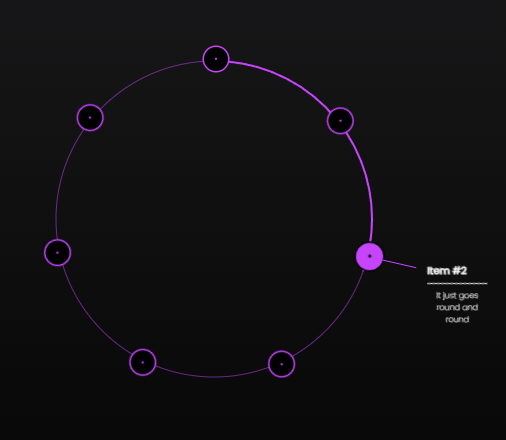
Task: Select the upper-right node before the active one
Action: (340, 121)
